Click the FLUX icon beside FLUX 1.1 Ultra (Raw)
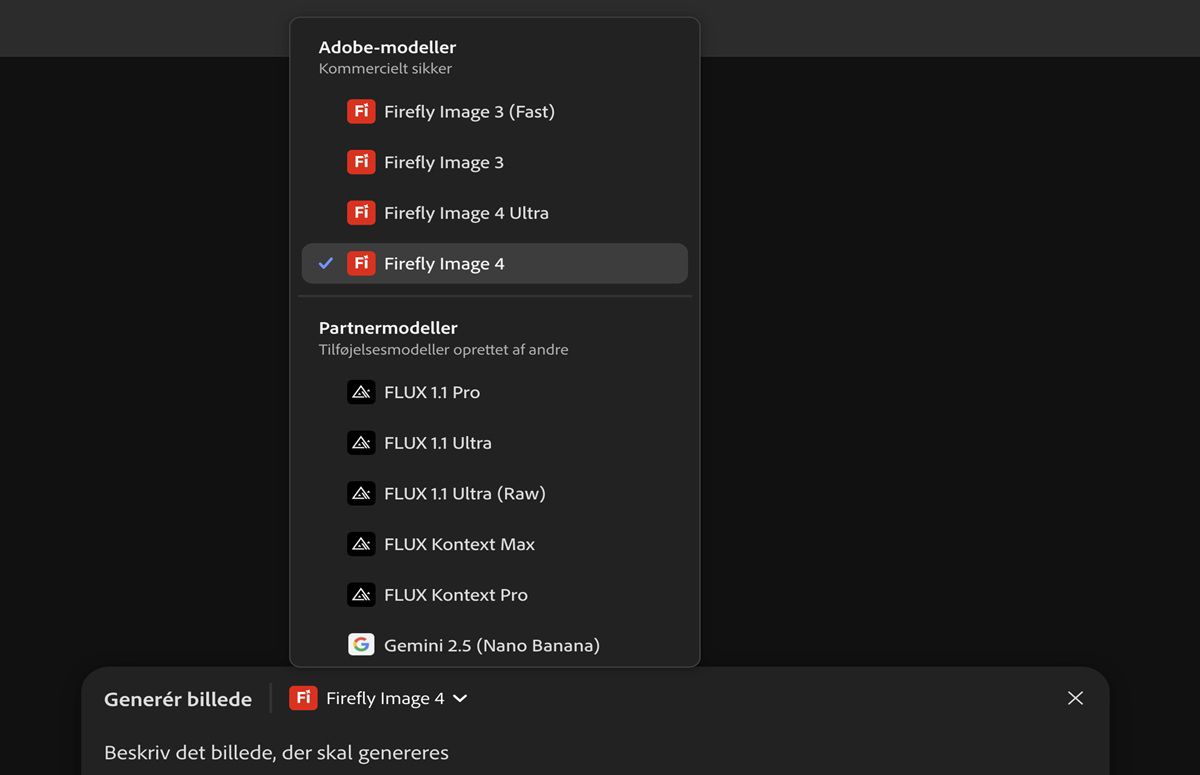Screen dimensions: 1200x775 coord(361,493)
